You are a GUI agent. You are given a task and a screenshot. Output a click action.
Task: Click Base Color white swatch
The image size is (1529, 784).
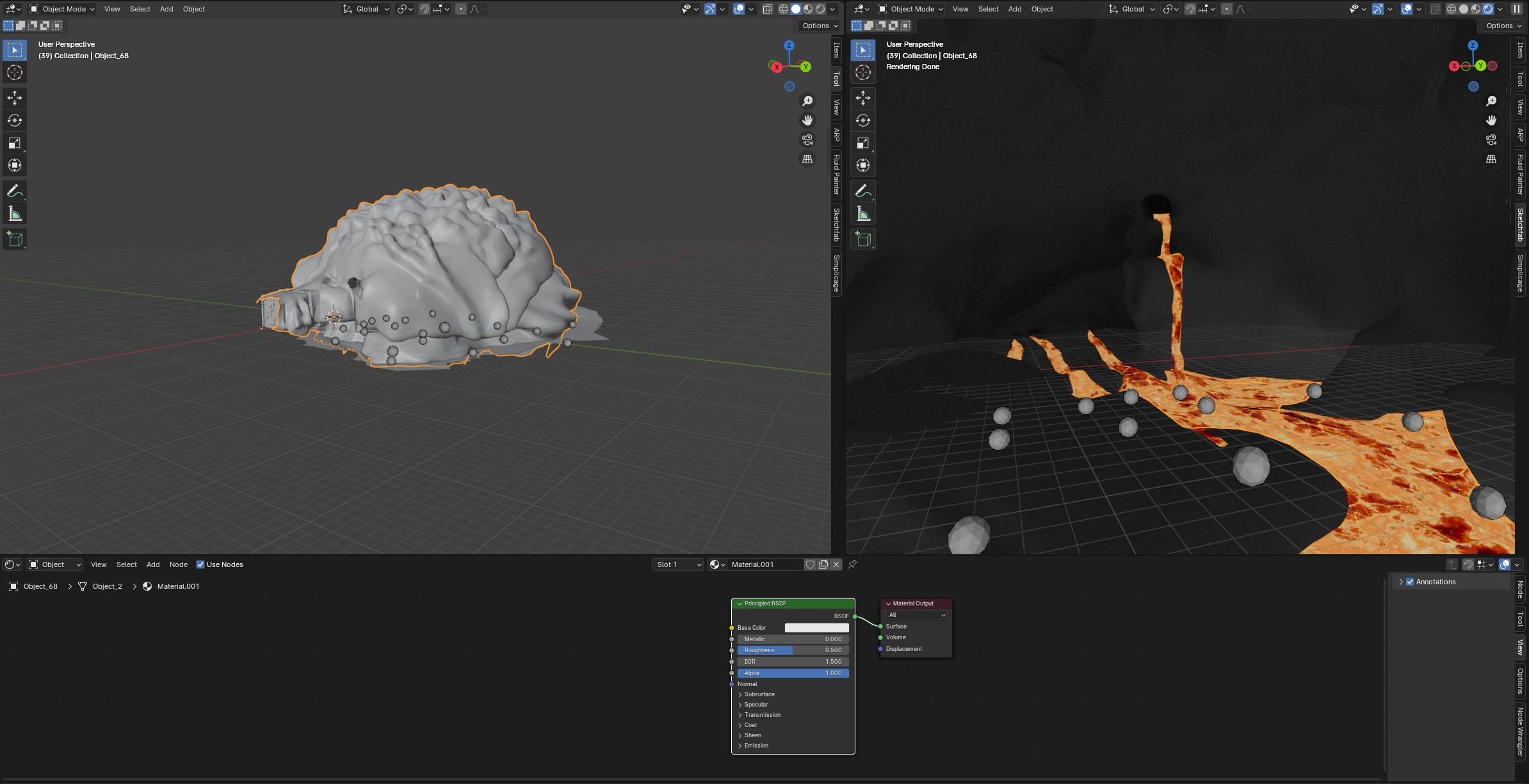[816, 628]
